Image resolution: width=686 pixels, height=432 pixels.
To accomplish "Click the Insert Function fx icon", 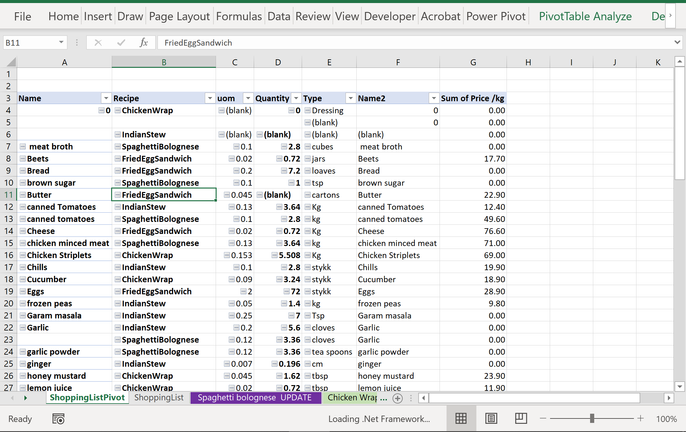I will coord(143,43).
